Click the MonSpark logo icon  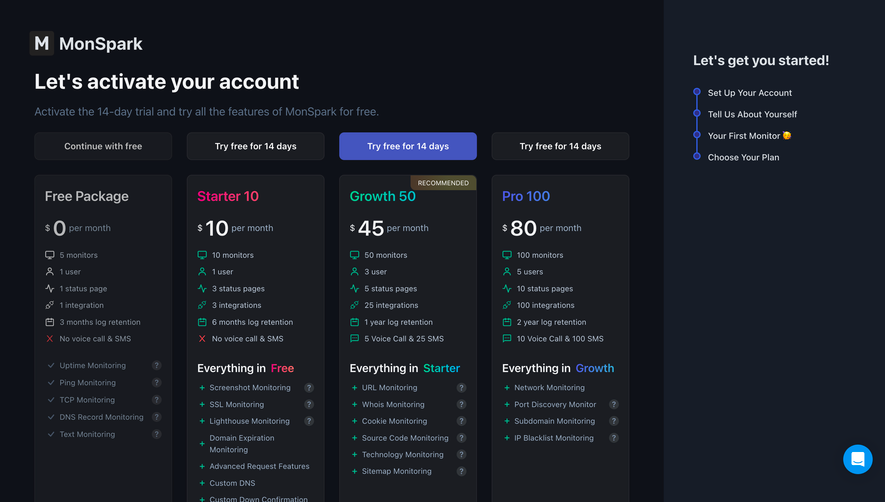coord(42,43)
